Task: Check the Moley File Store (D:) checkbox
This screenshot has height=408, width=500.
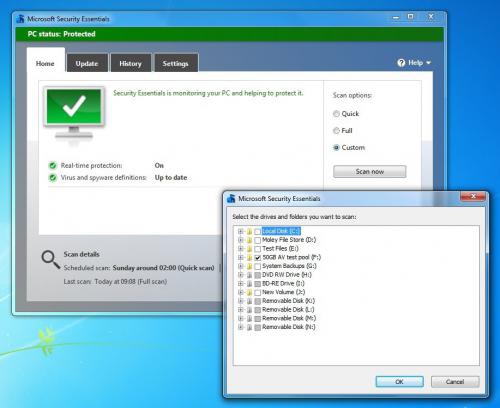Action: (x=257, y=240)
